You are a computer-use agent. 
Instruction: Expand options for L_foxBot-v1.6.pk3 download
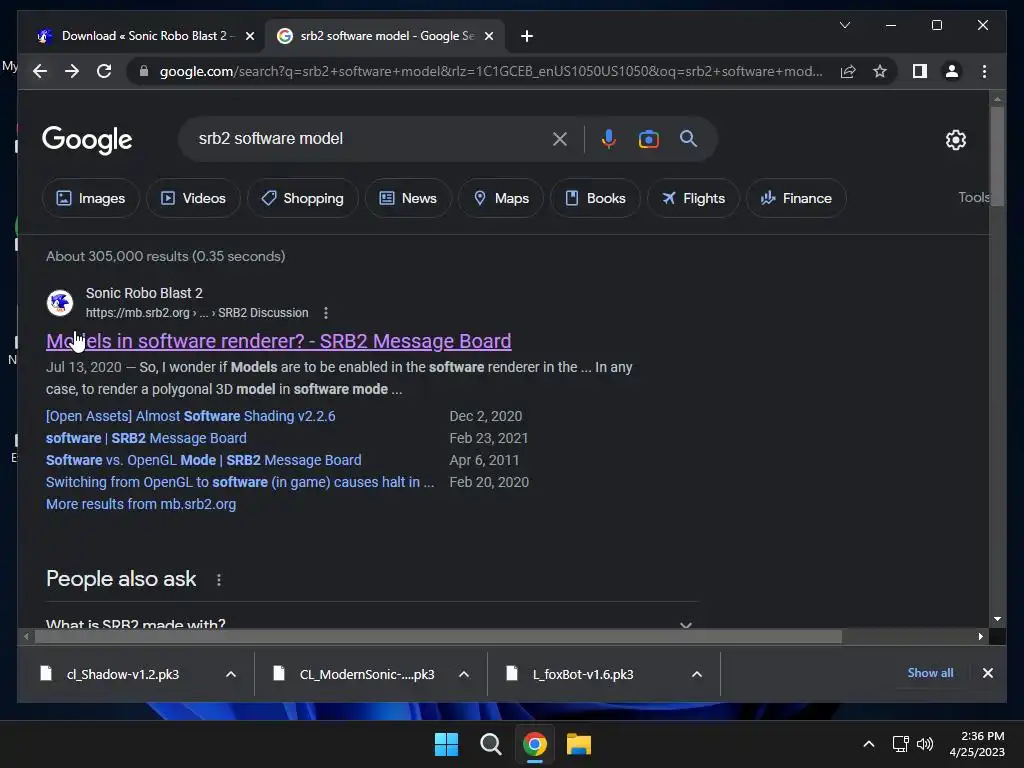(697, 675)
